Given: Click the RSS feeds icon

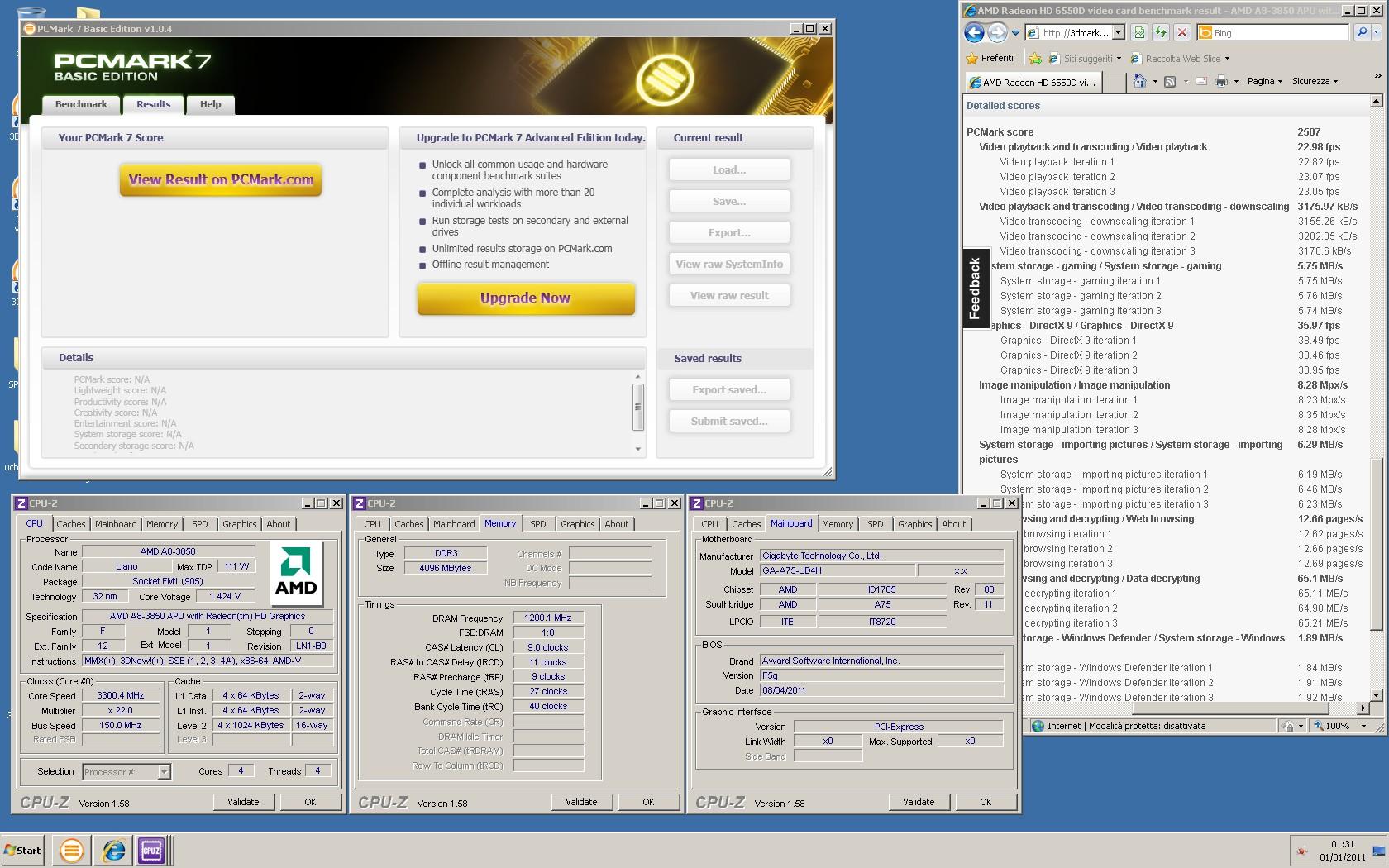Looking at the screenshot, I should tap(1170, 82).
